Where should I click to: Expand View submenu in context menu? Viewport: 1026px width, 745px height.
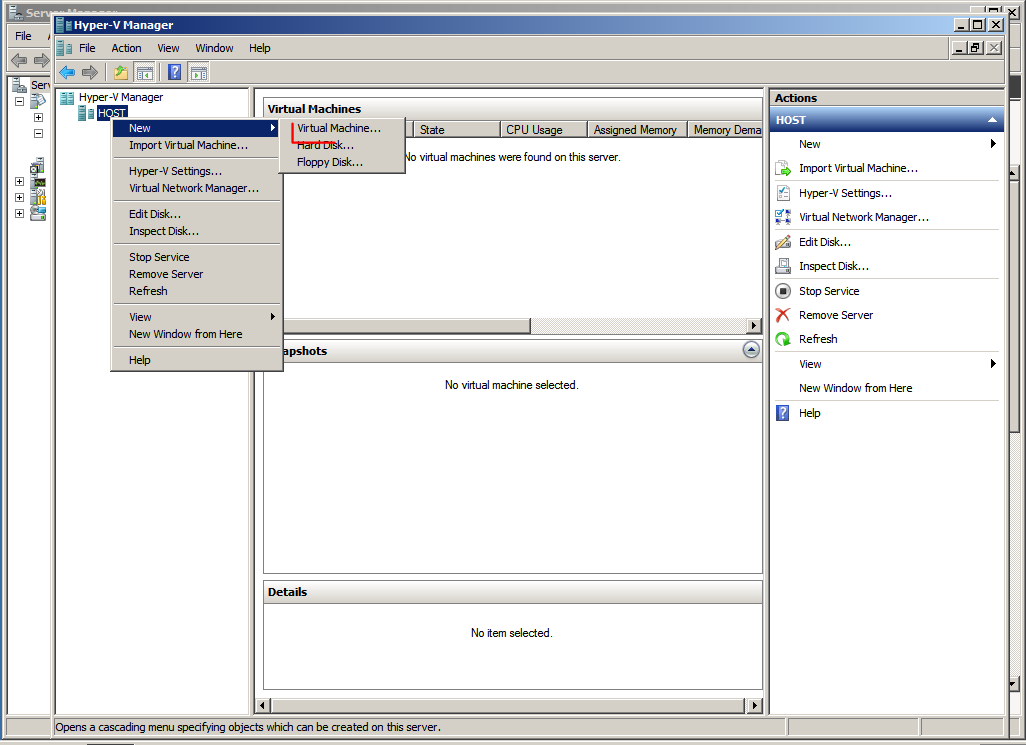click(196, 317)
